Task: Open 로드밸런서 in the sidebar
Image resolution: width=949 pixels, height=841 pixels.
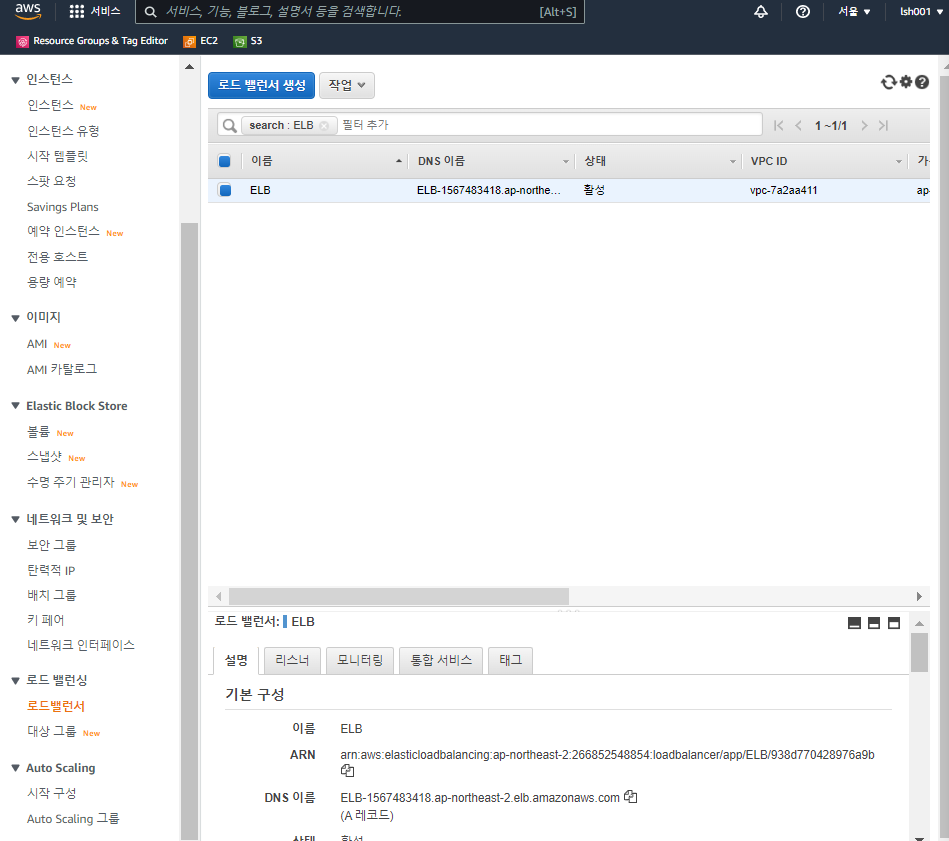Action: point(56,706)
